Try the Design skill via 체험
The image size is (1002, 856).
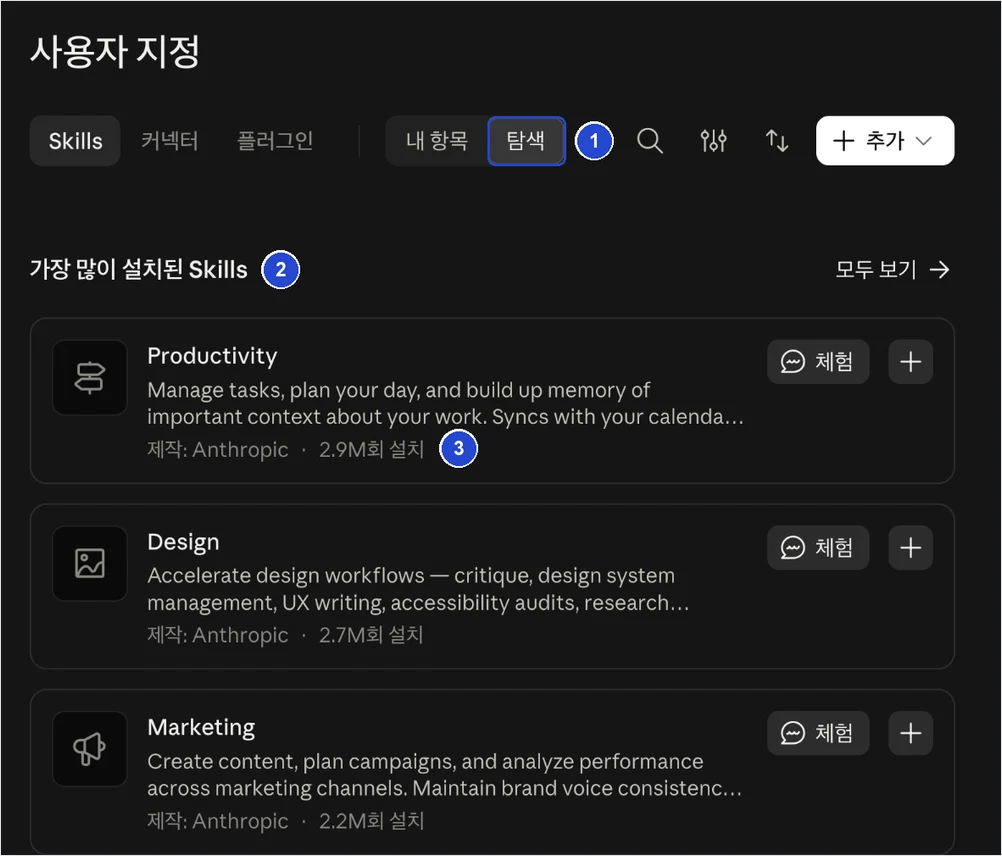coord(818,547)
